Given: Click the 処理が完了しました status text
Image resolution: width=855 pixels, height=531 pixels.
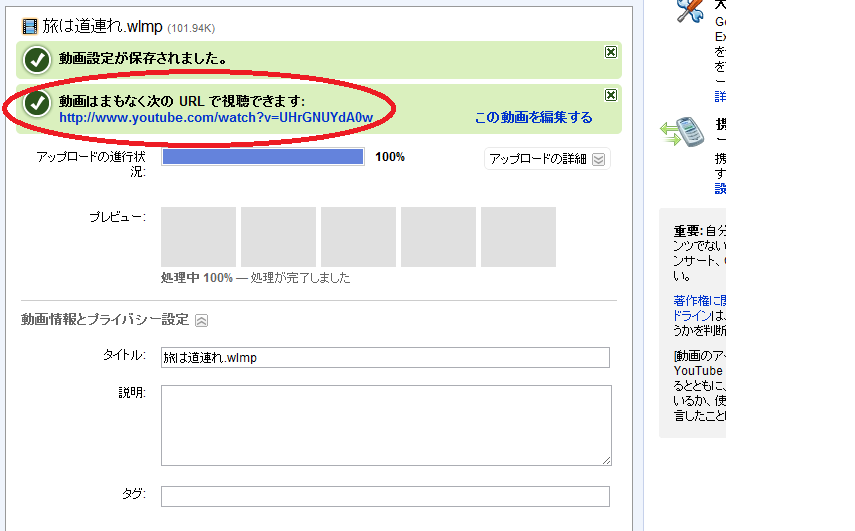Looking at the screenshot, I should point(300,278).
